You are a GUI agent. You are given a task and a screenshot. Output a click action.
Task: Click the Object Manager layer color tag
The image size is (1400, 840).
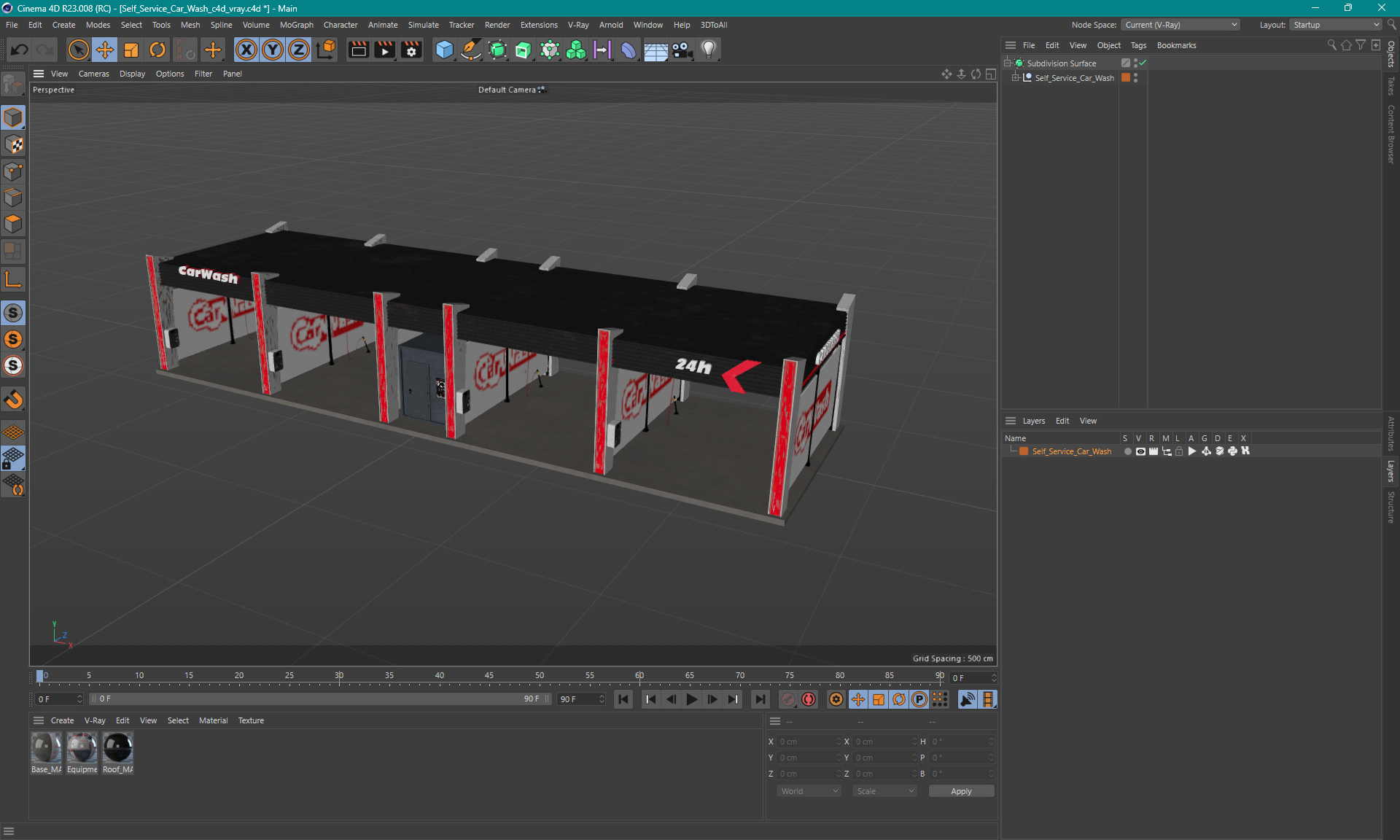(x=1126, y=77)
